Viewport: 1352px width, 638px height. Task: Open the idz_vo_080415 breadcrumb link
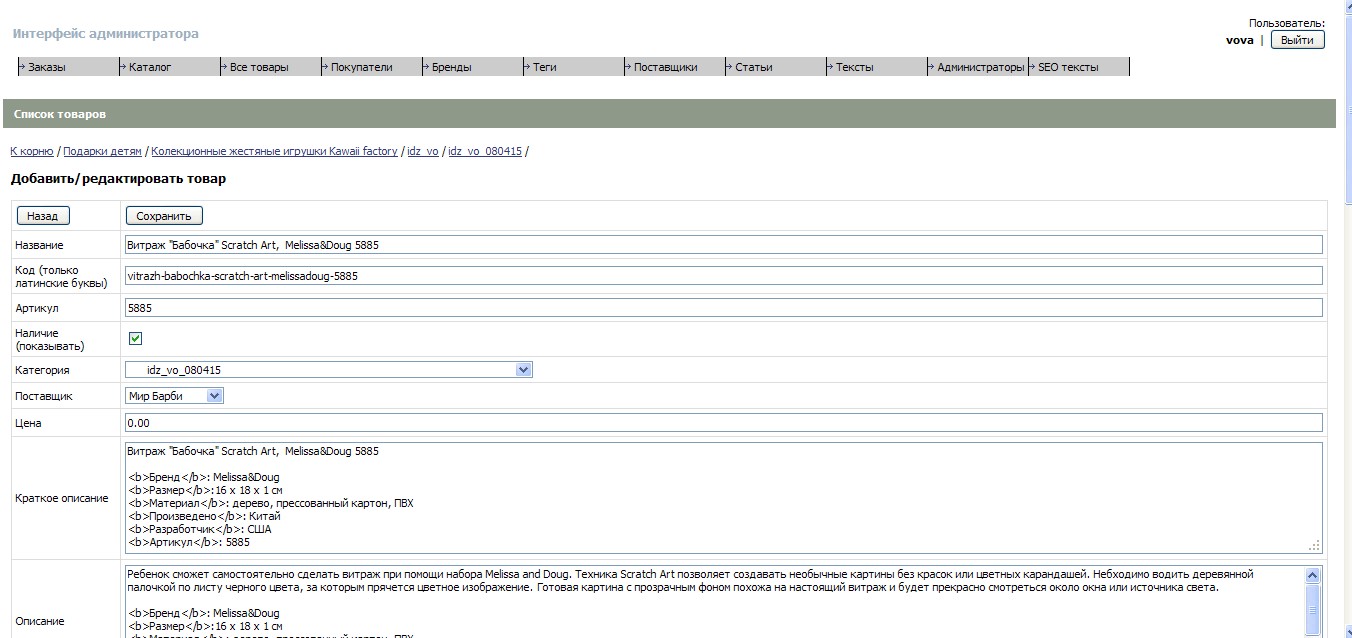pos(485,151)
